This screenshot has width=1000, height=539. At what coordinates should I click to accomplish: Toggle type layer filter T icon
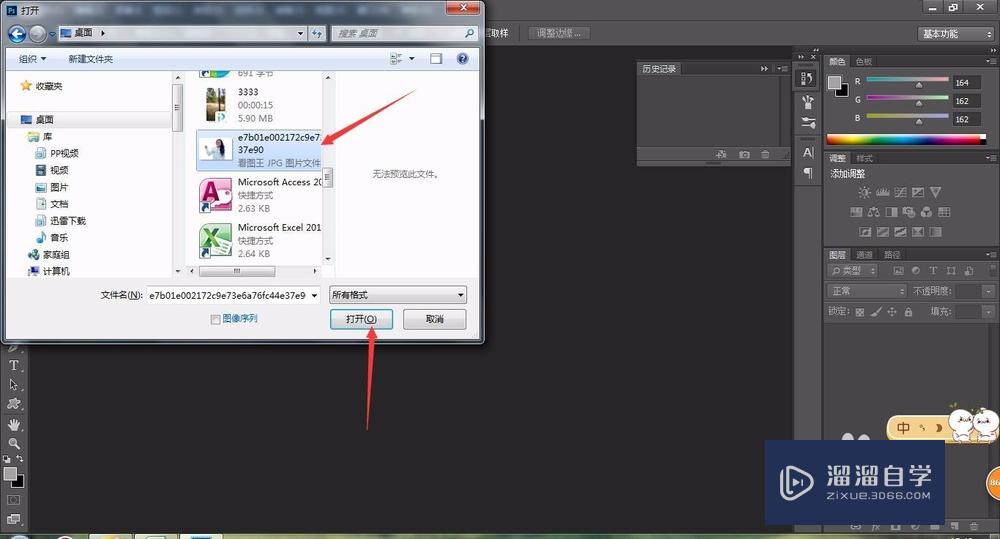coord(933,270)
